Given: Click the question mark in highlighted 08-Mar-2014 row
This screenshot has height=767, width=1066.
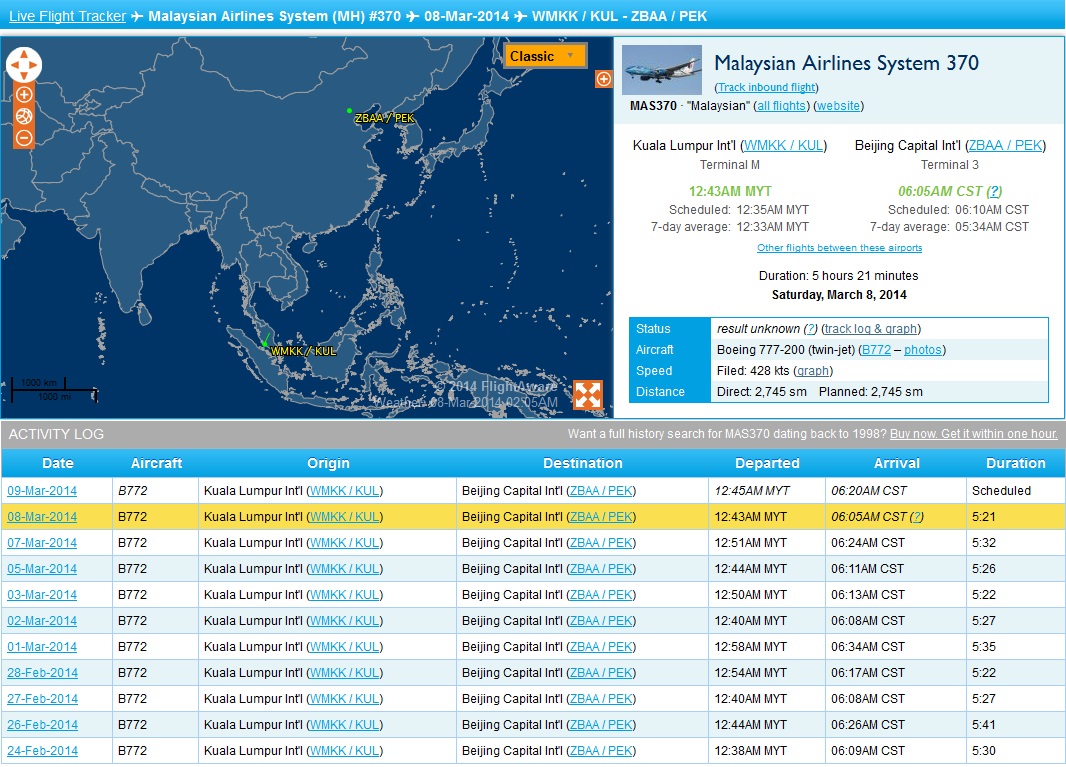Looking at the screenshot, I should click(916, 517).
